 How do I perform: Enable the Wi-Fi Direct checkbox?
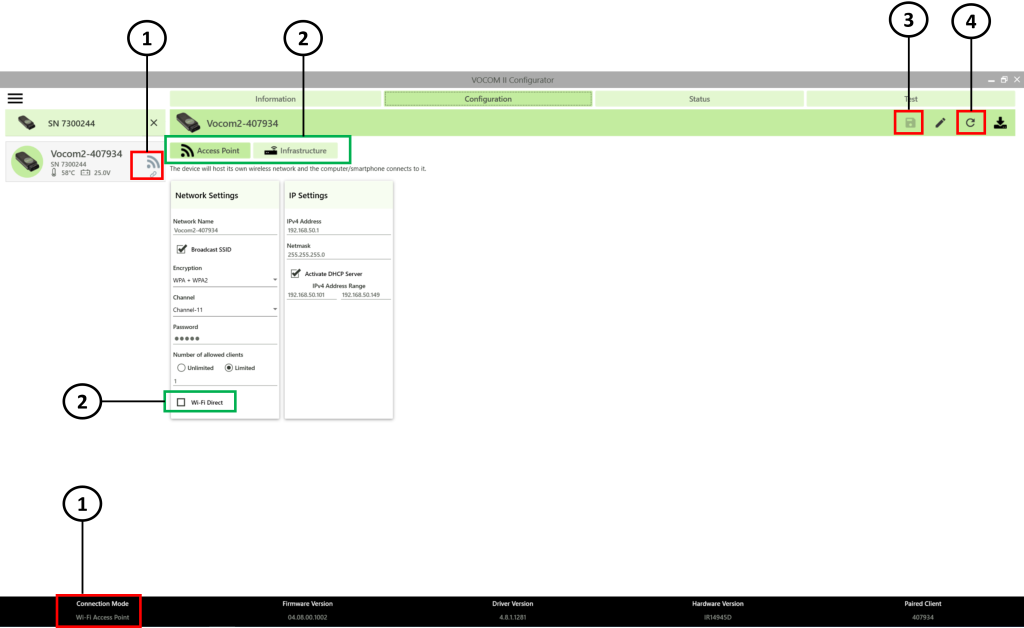point(181,403)
